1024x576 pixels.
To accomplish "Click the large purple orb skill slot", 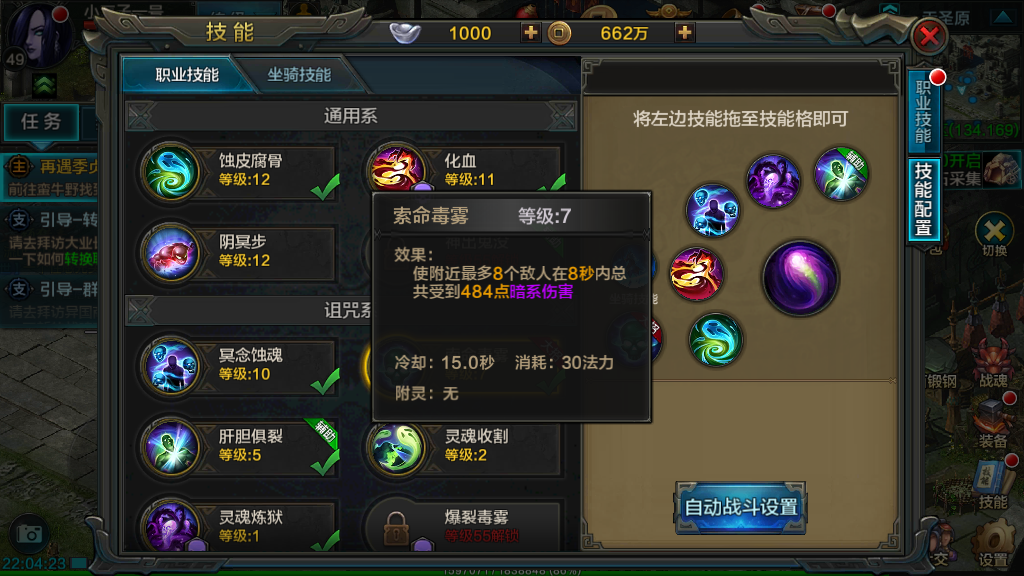I will (x=800, y=278).
